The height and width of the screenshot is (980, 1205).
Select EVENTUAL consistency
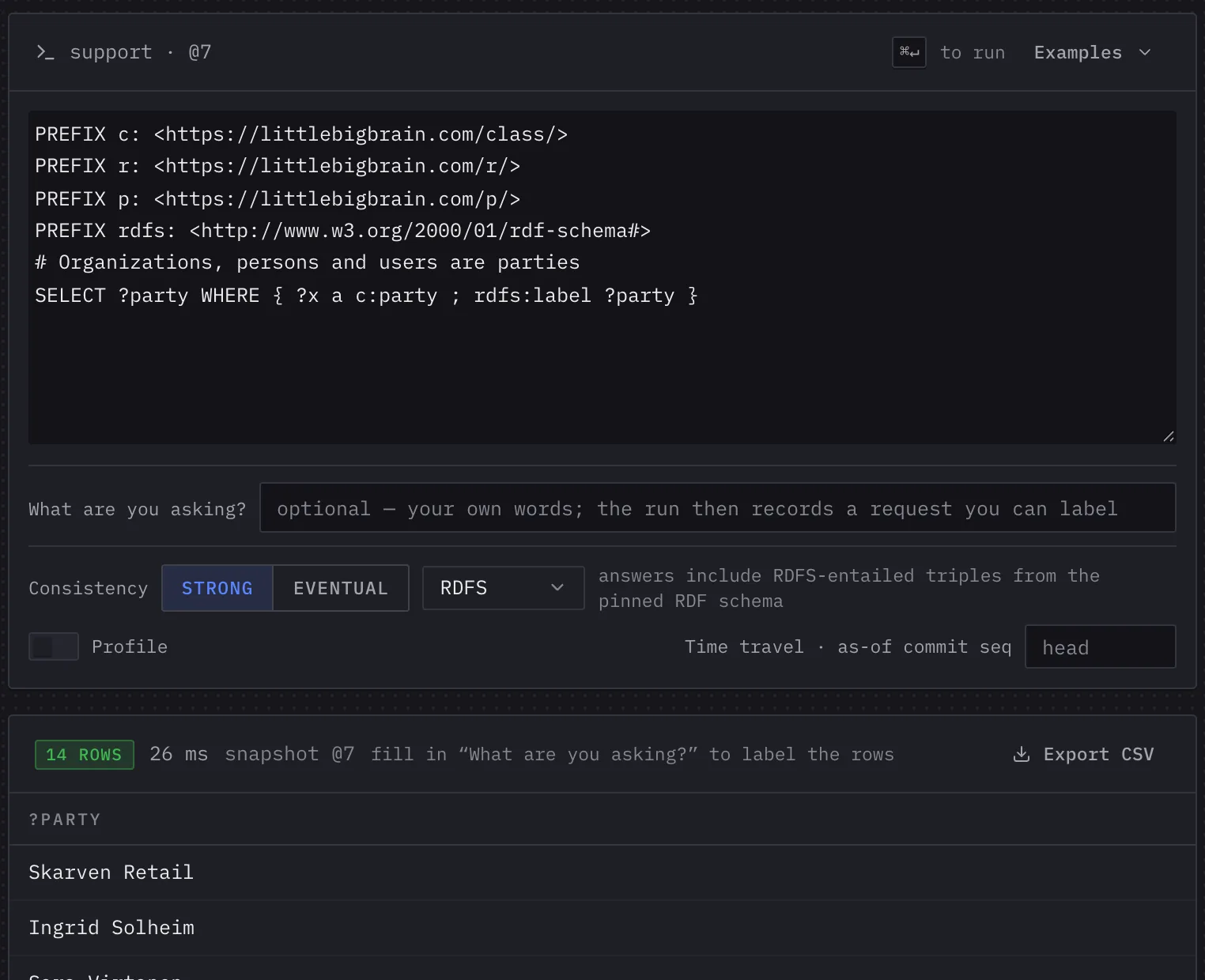click(x=341, y=588)
